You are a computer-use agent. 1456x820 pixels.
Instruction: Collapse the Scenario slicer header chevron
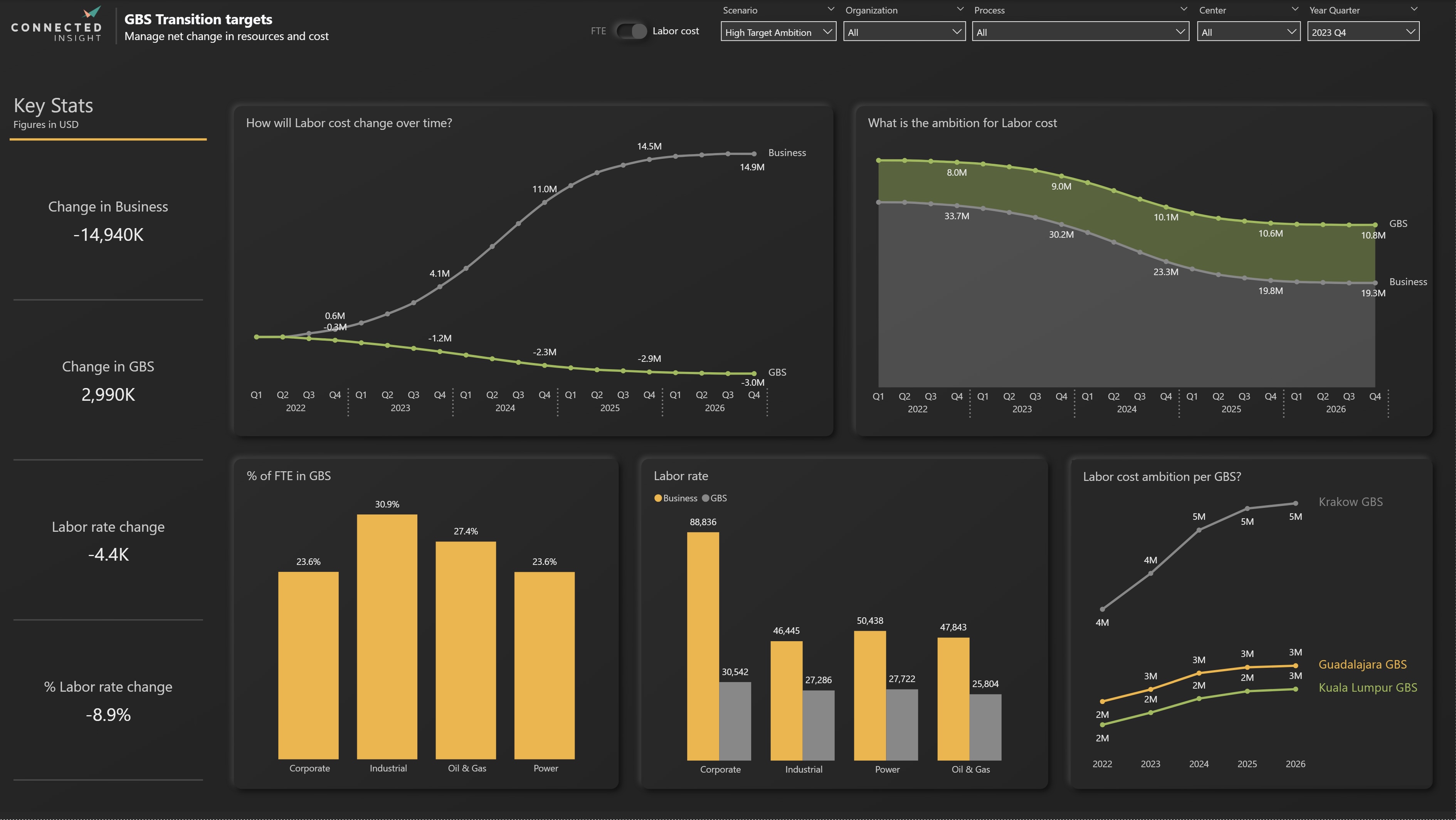pyautogui.click(x=830, y=9)
